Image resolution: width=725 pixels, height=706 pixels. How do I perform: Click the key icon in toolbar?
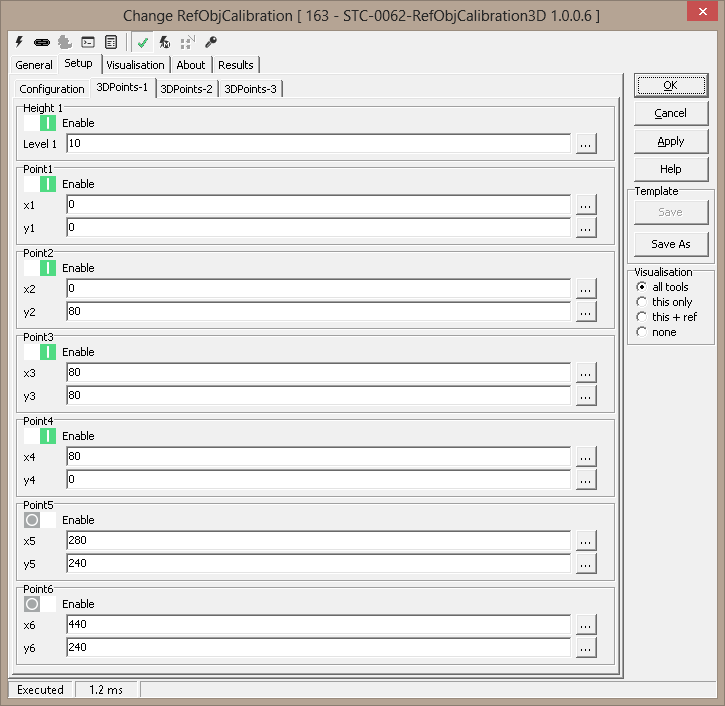210,42
